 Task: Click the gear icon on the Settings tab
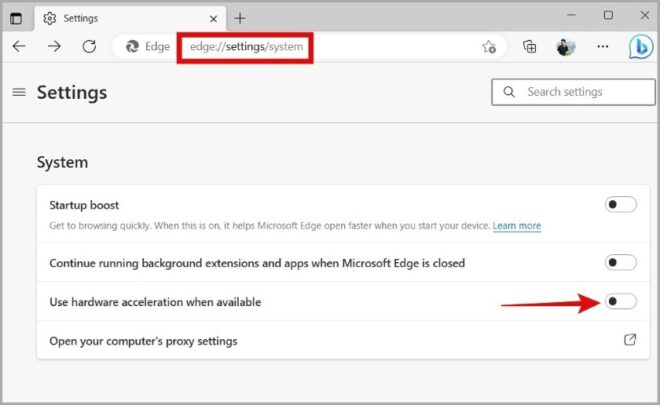(x=50, y=18)
